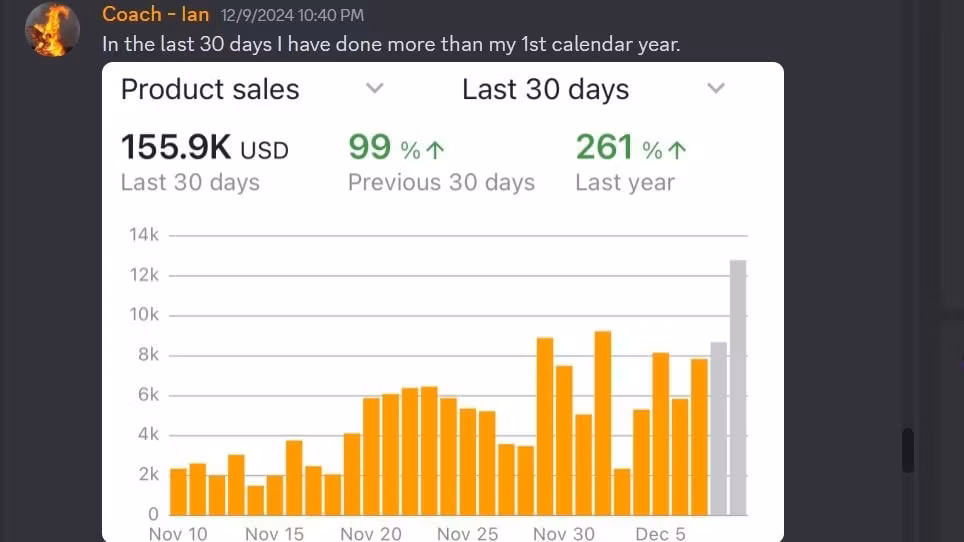This screenshot has width=964, height=542.
Task: Click the green arrow beside 261%
Action: (x=677, y=150)
